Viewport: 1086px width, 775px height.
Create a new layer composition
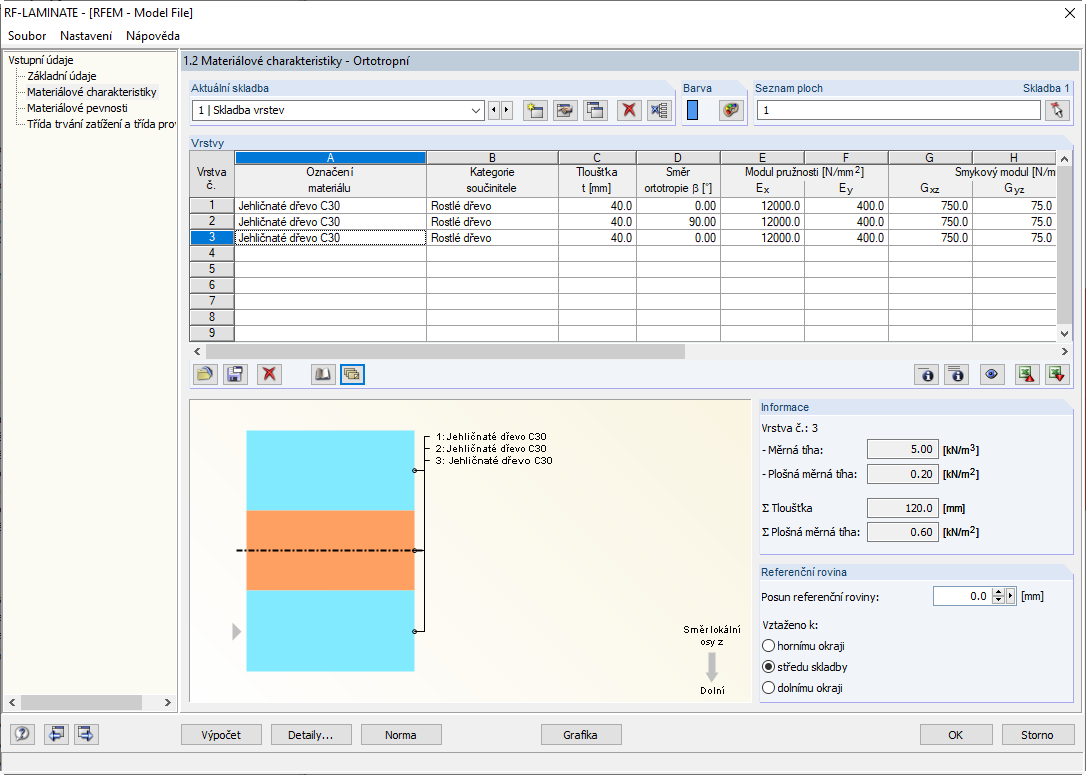(535, 110)
